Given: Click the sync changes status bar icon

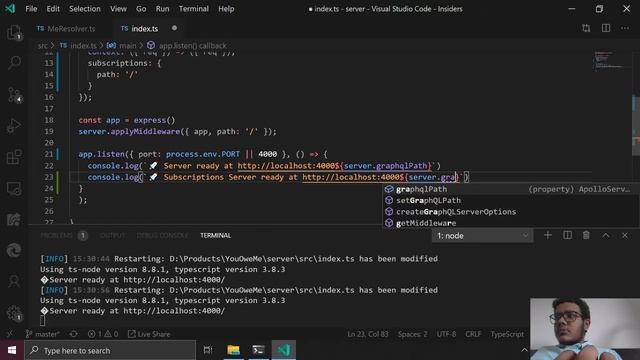Looking at the screenshot, I should [x=73, y=334].
